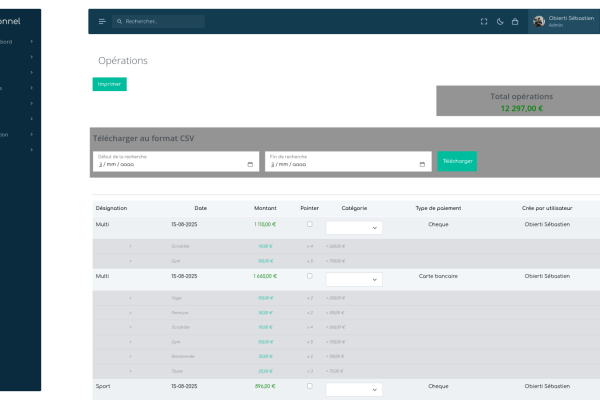Click Obierti Sébastien profile avatar
The width and height of the screenshot is (600, 400).
pos(539,21)
